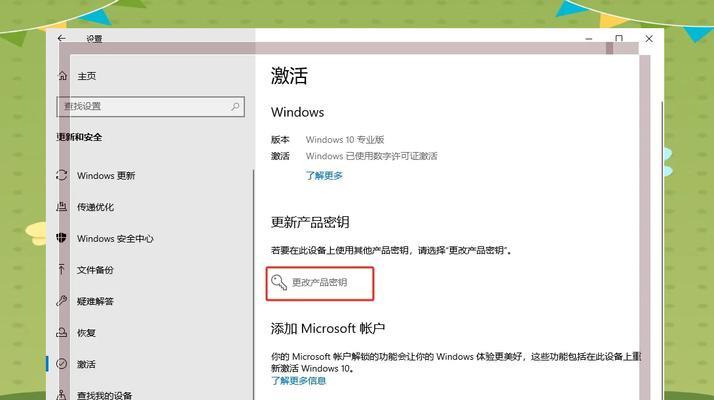
Task: Click the Windows 已使用数字许可证激活 status text
Action: coord(372,156)
